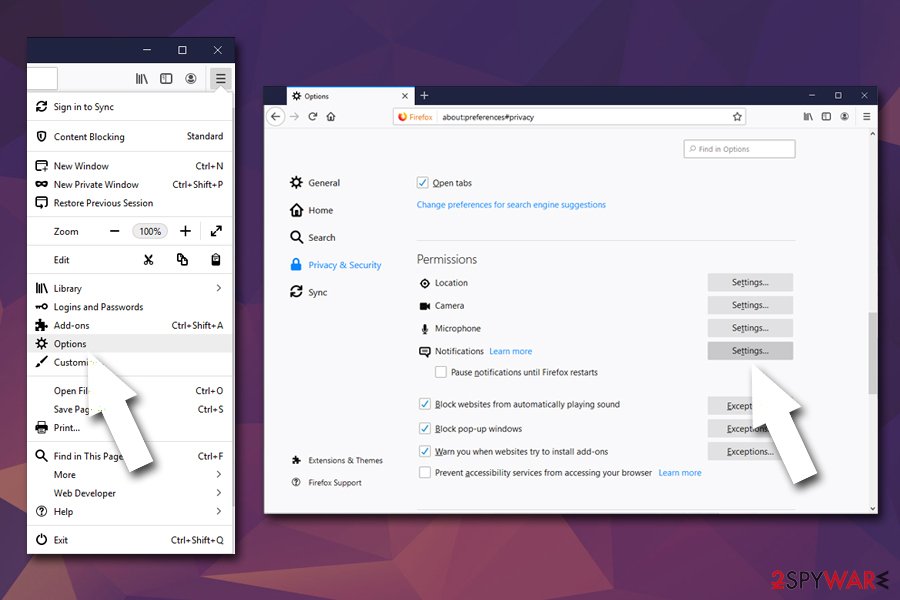This screenshot has height=600, width=900.
Task: Zoom in with the plus button
Action: (185, 231)
